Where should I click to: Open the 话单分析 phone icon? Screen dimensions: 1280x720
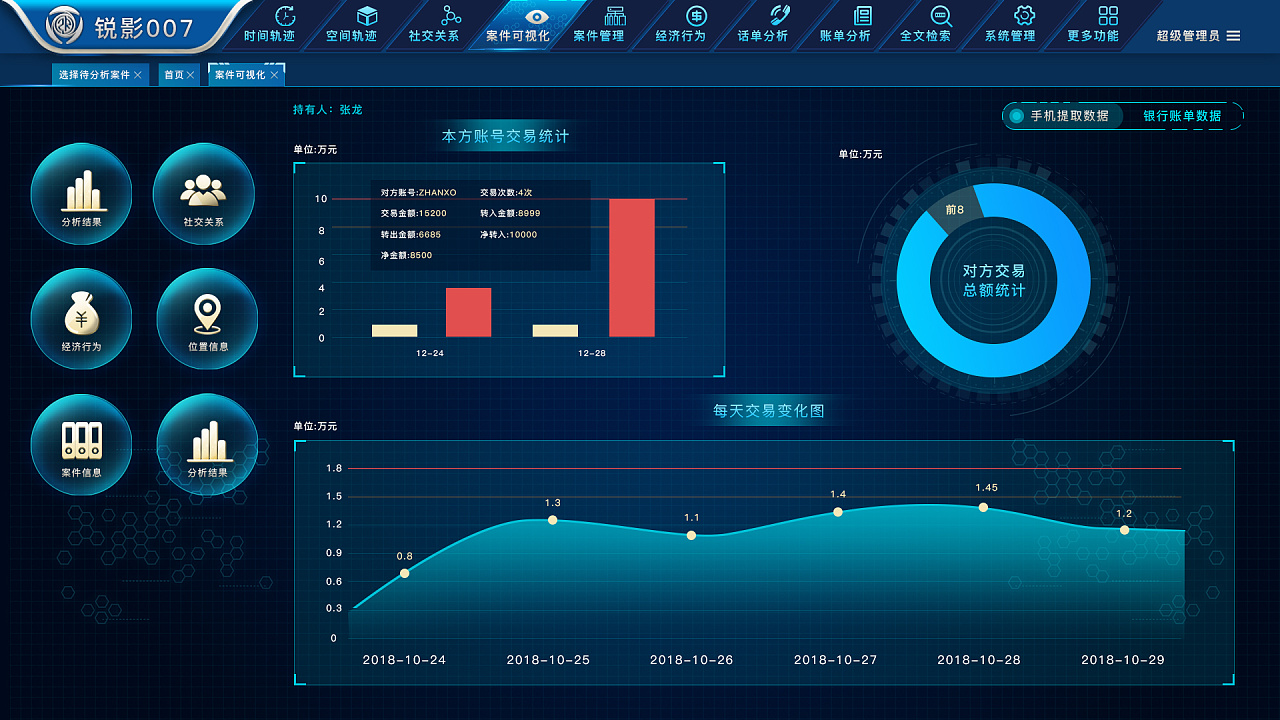click(779, 16)
